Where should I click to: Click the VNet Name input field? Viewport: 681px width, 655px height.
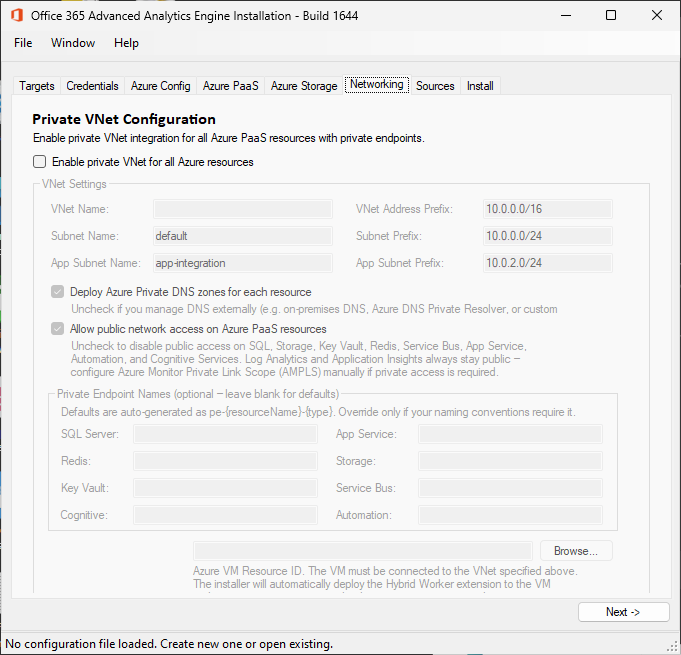243,209
